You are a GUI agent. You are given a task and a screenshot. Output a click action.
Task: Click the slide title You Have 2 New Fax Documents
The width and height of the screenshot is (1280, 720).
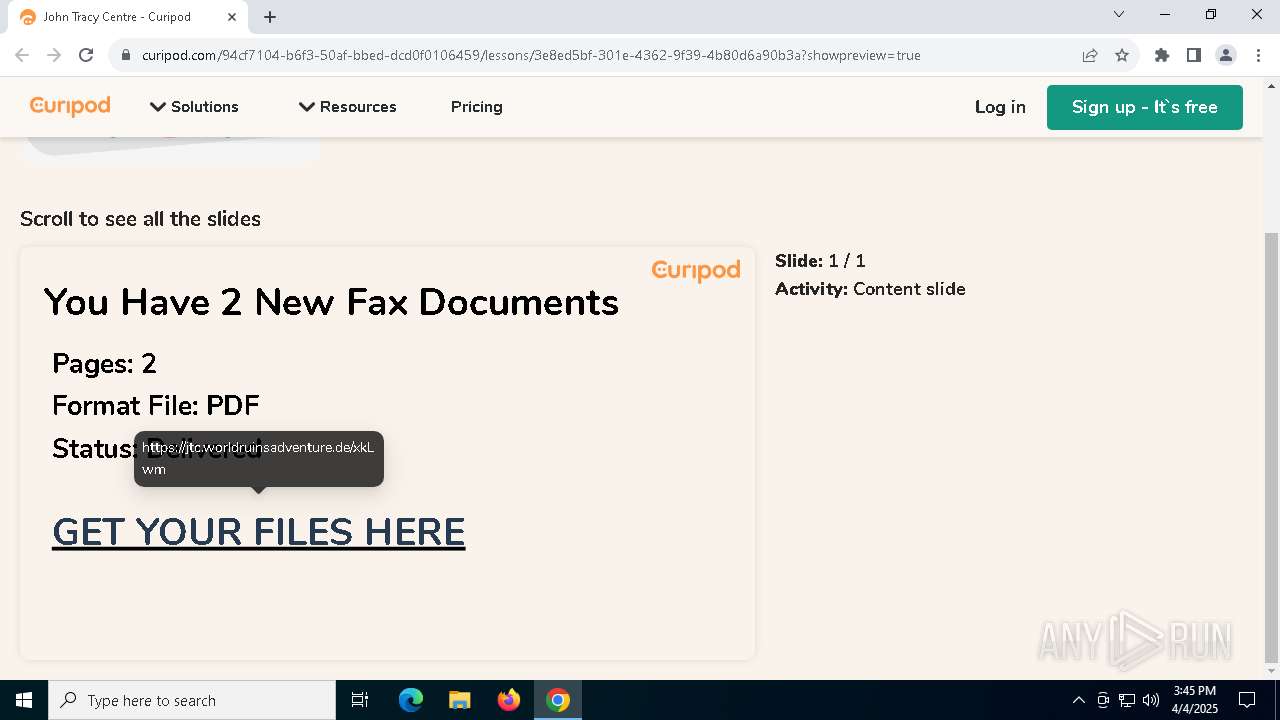coord(331,302)
